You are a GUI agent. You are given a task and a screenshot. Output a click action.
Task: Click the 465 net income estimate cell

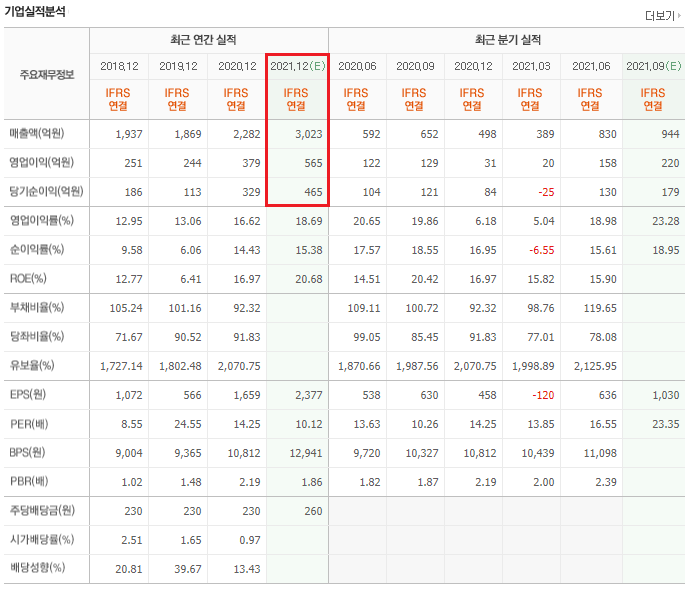coord(313,192)
